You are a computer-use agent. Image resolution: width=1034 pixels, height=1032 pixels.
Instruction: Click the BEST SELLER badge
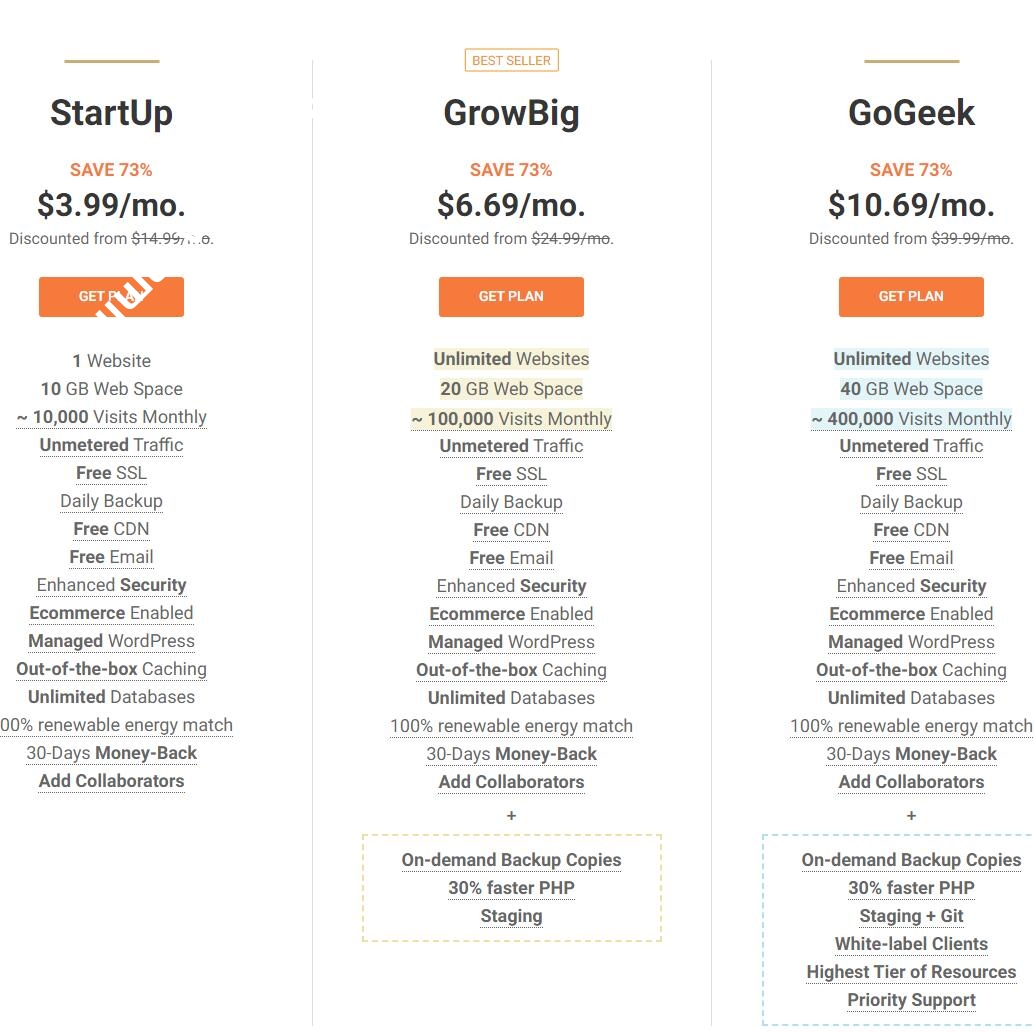511,61
